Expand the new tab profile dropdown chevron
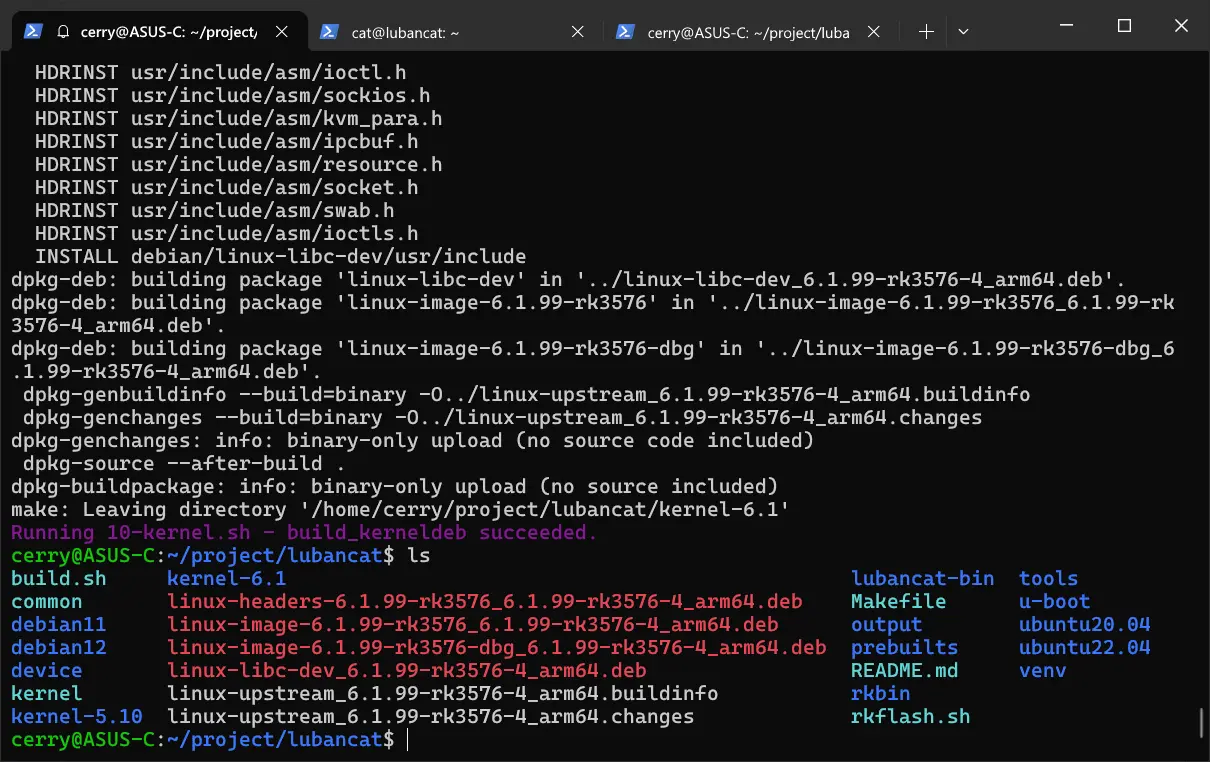This screenshot has width=1210, height=762. (x=963, y=32)
